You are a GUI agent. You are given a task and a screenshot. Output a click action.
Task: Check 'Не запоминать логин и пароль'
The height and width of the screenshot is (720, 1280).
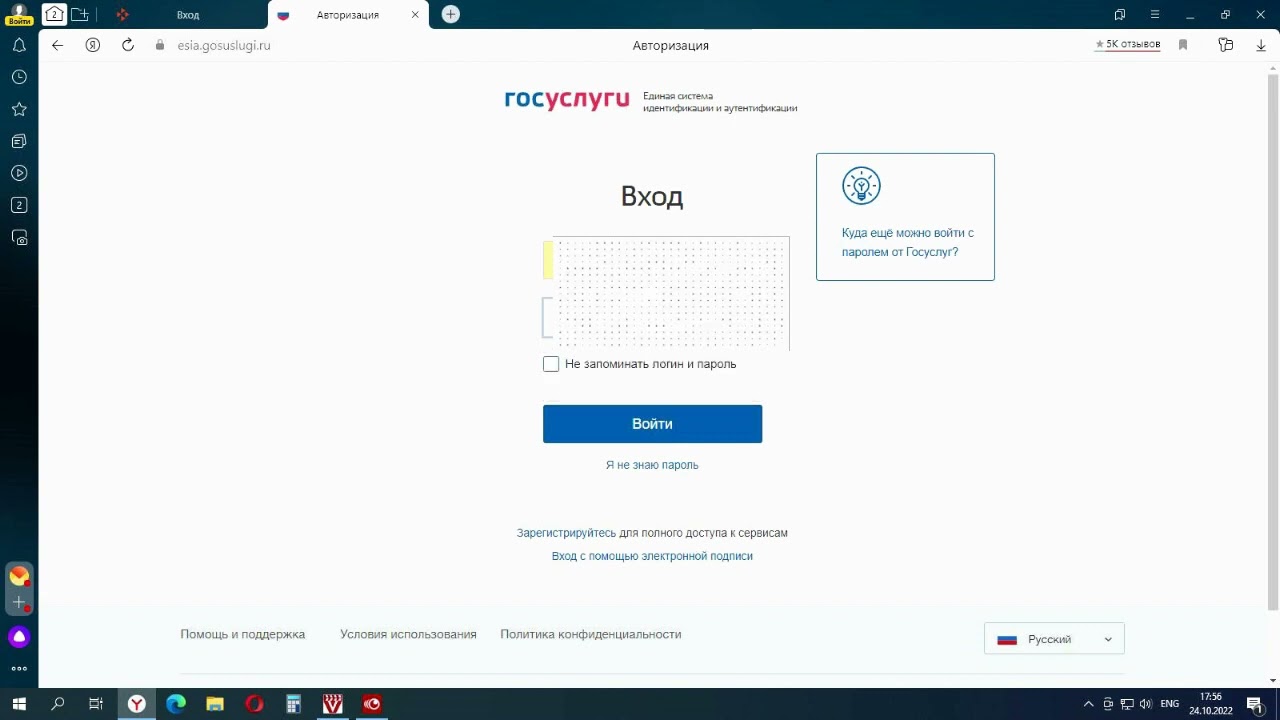point(551,364)
